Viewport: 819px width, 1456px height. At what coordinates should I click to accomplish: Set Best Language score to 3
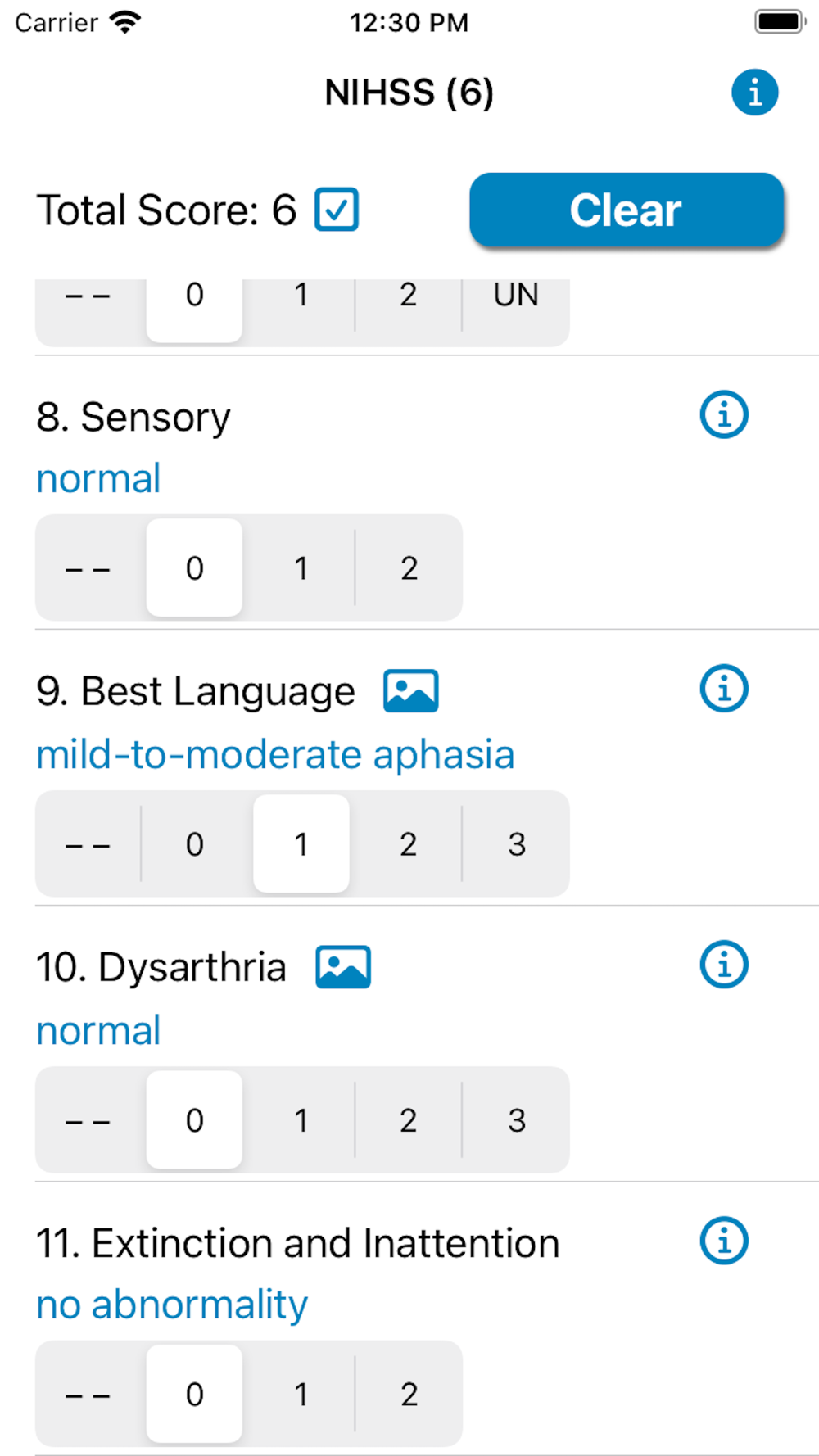click(516, 844)
